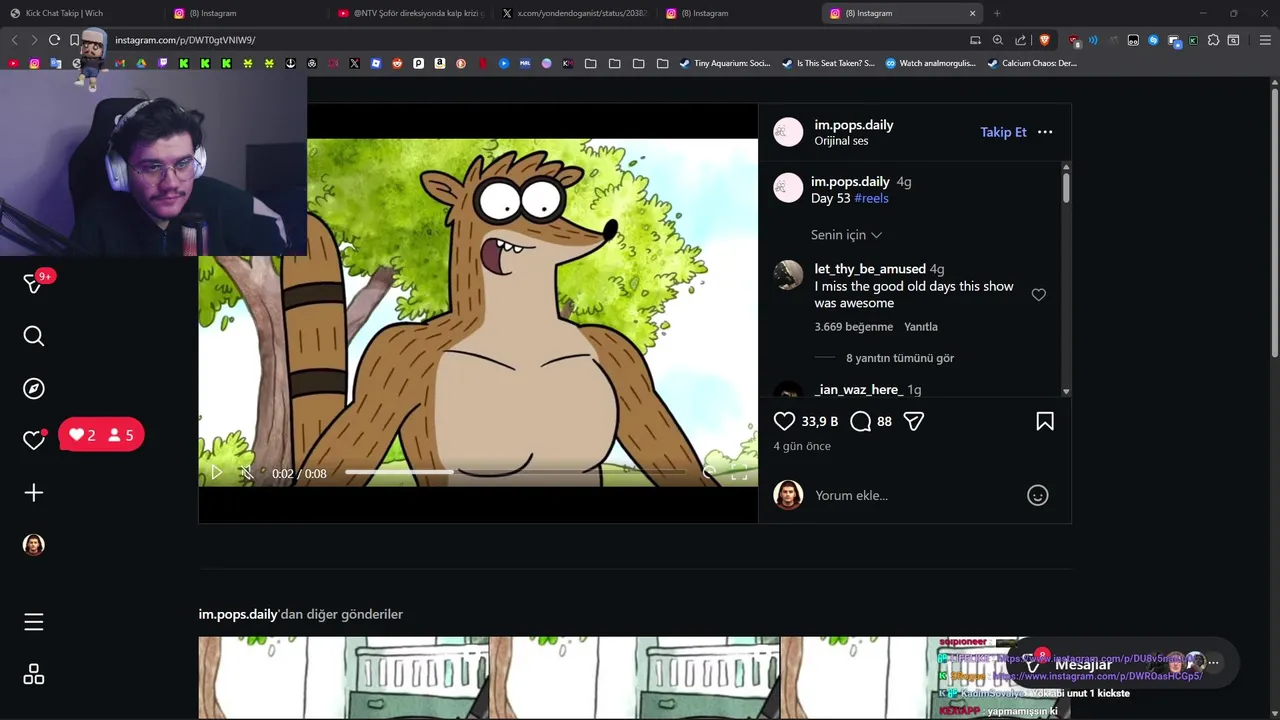This screenshot has height=720, width=1280.
Task: Open im.pops.daily profile from the post header
Action: tap(853, 125)
